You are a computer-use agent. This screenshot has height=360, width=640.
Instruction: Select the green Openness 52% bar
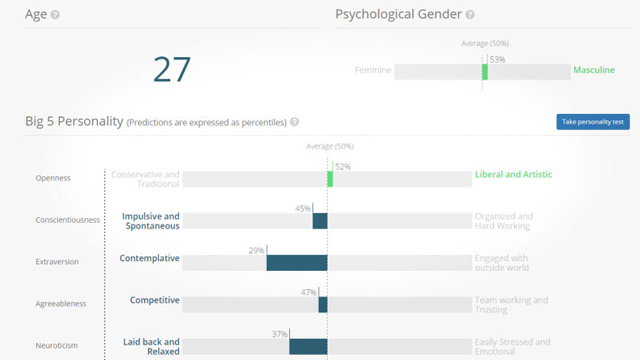tap(330, 179)
